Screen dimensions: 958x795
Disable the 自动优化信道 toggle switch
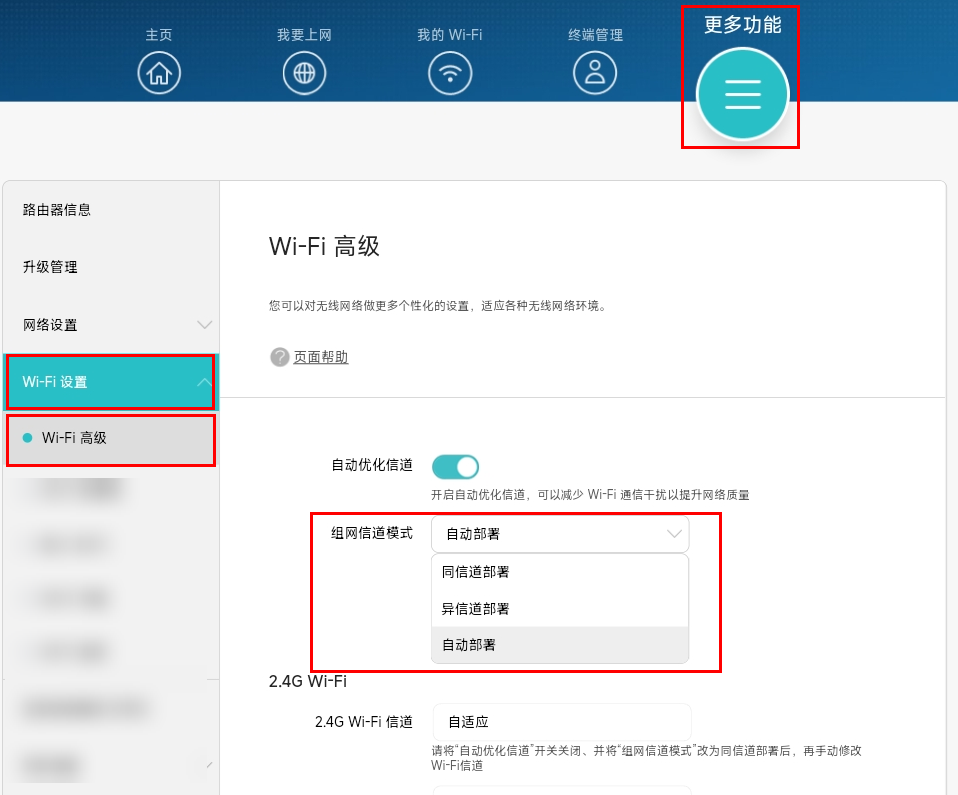(x=455, y=466)
